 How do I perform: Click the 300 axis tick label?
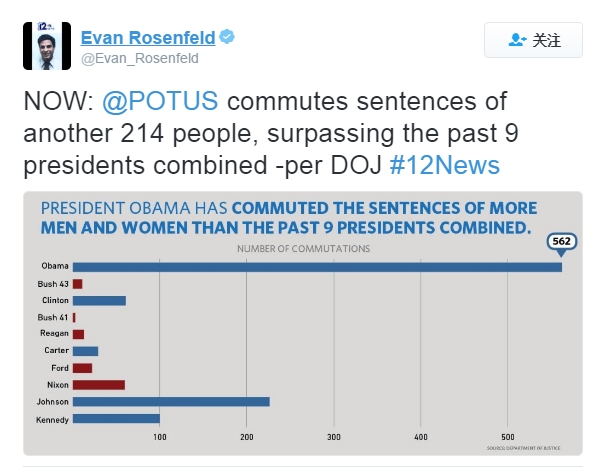pyautogui.click(x=333, y=437)
